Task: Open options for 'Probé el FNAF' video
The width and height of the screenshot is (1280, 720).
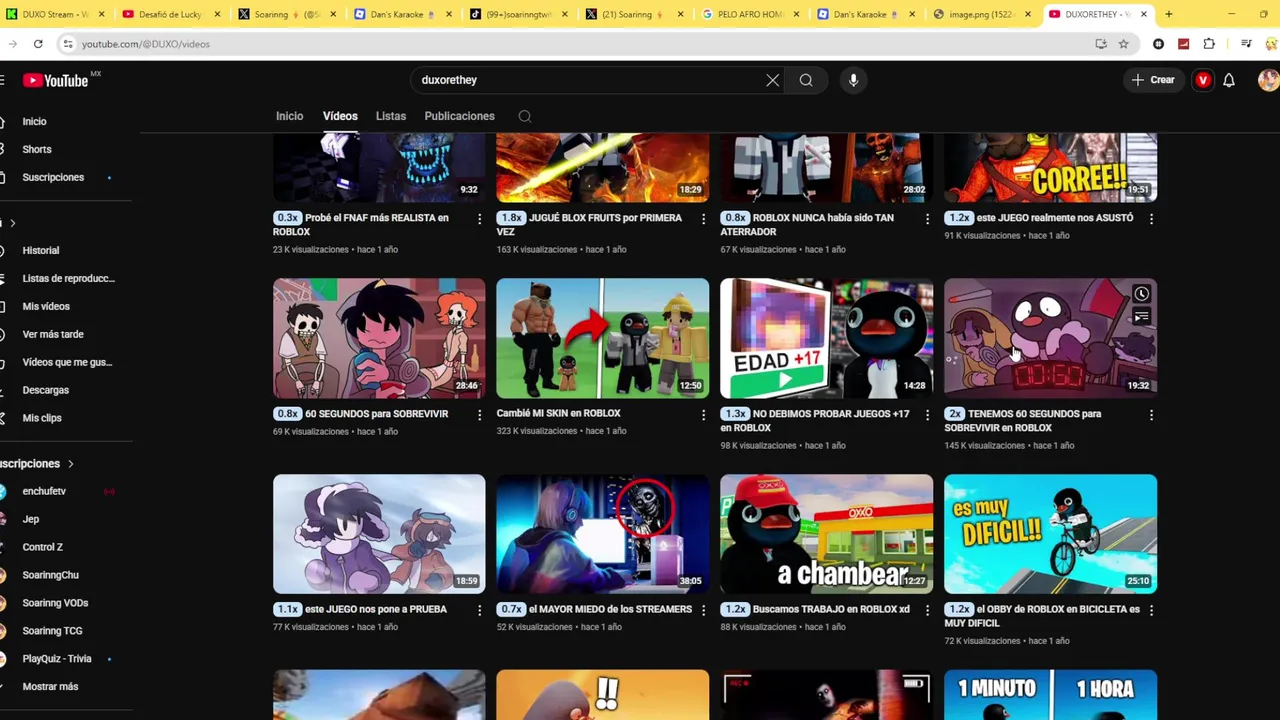Action: [x=479, y=218]
